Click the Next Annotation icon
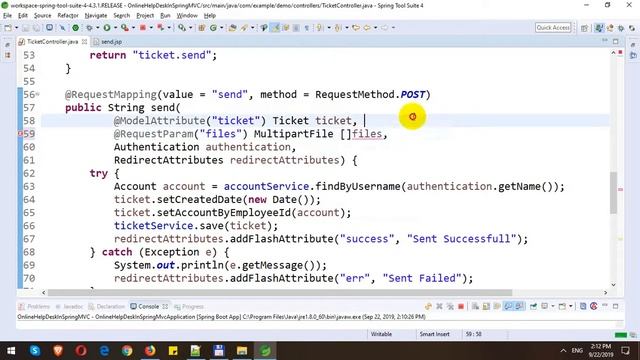The width and height of the screenshot is (640, 360). 319,28
